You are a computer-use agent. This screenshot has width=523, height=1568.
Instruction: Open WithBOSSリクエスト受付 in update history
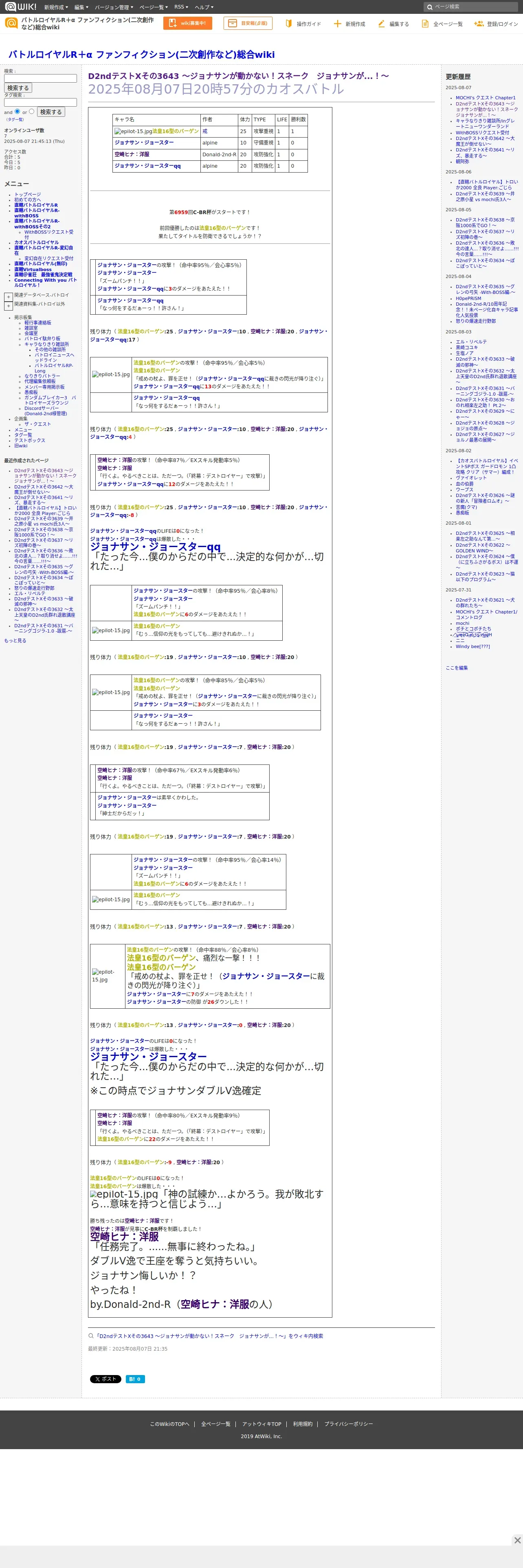coord(482,133)
